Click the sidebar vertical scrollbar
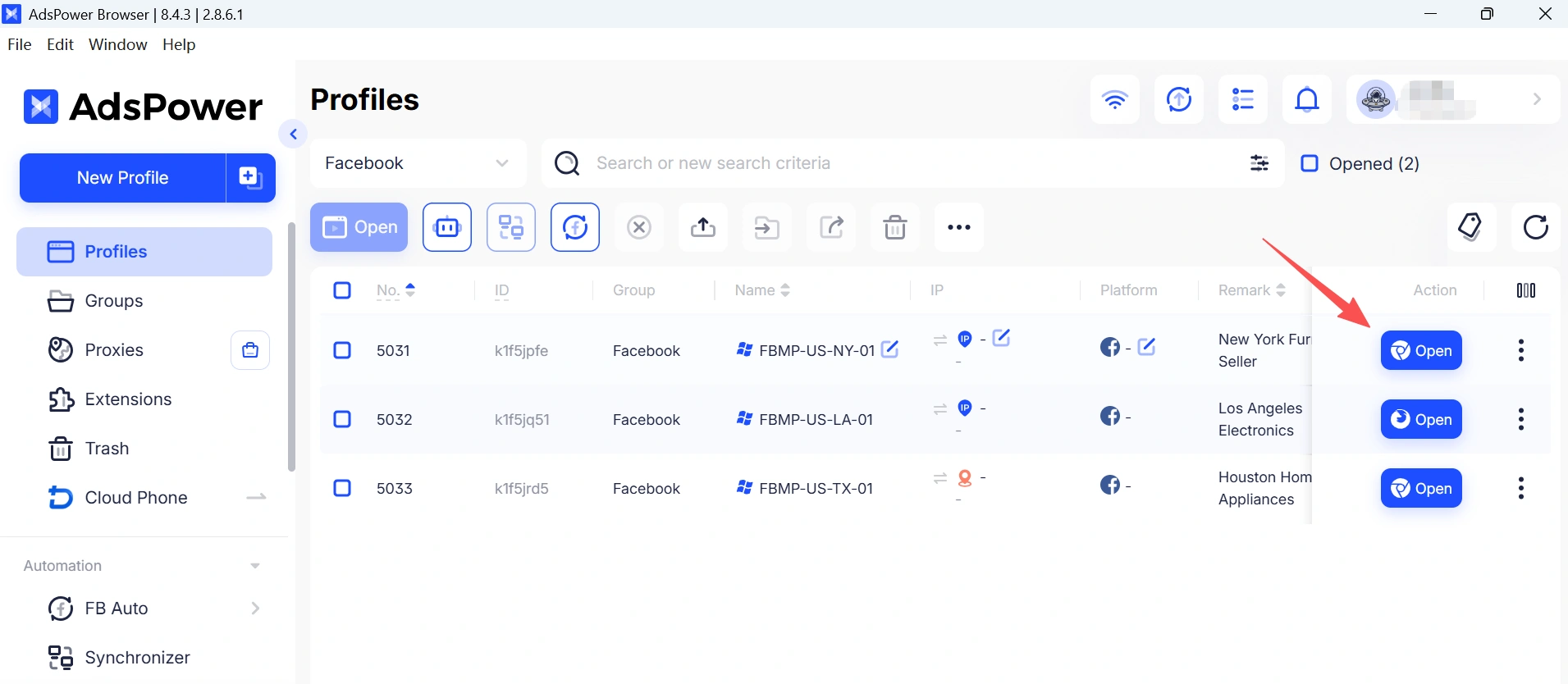 click(x=291, y=347)
